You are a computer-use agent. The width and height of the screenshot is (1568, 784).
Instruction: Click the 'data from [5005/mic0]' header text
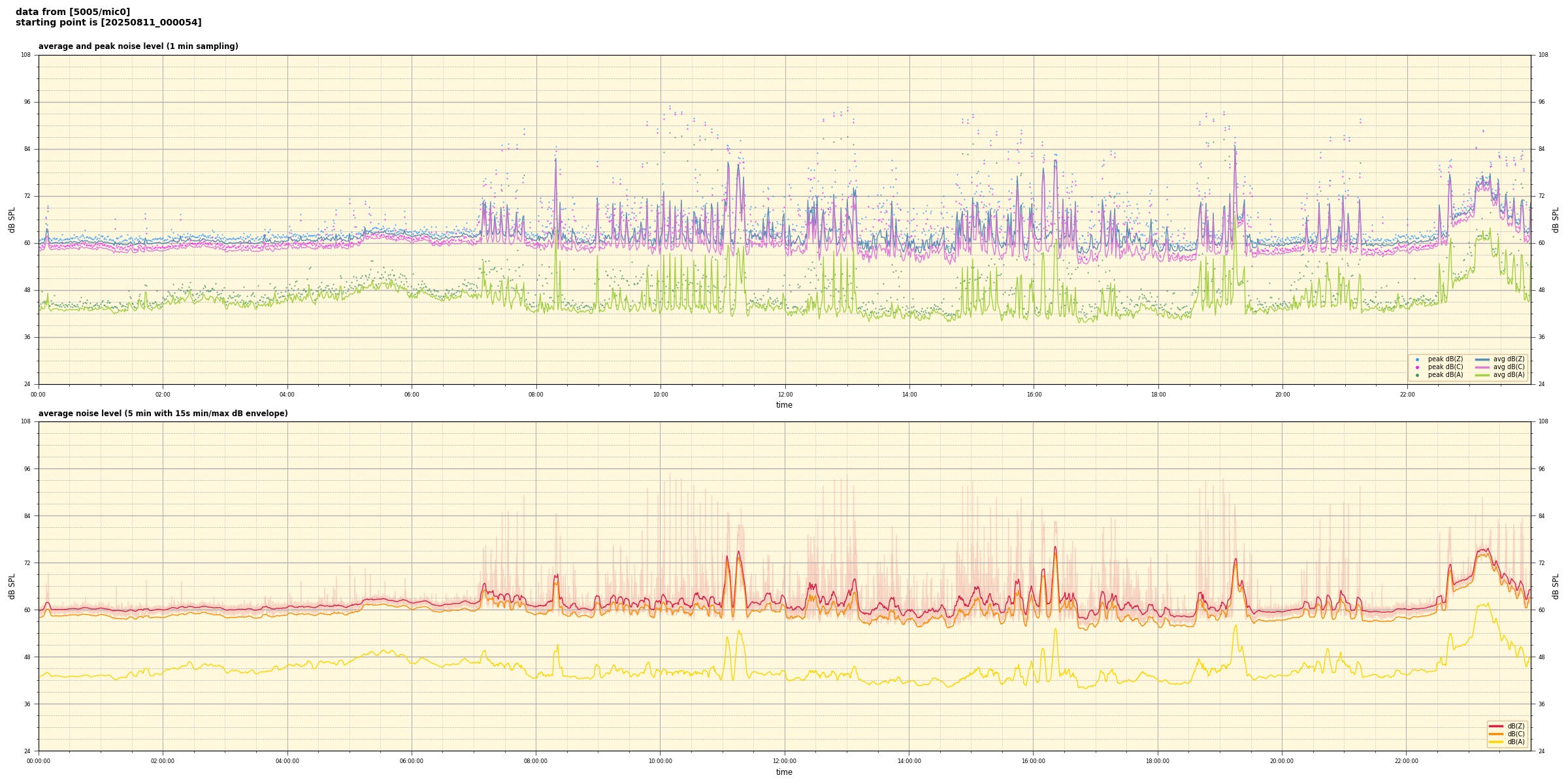pos(73,12)
